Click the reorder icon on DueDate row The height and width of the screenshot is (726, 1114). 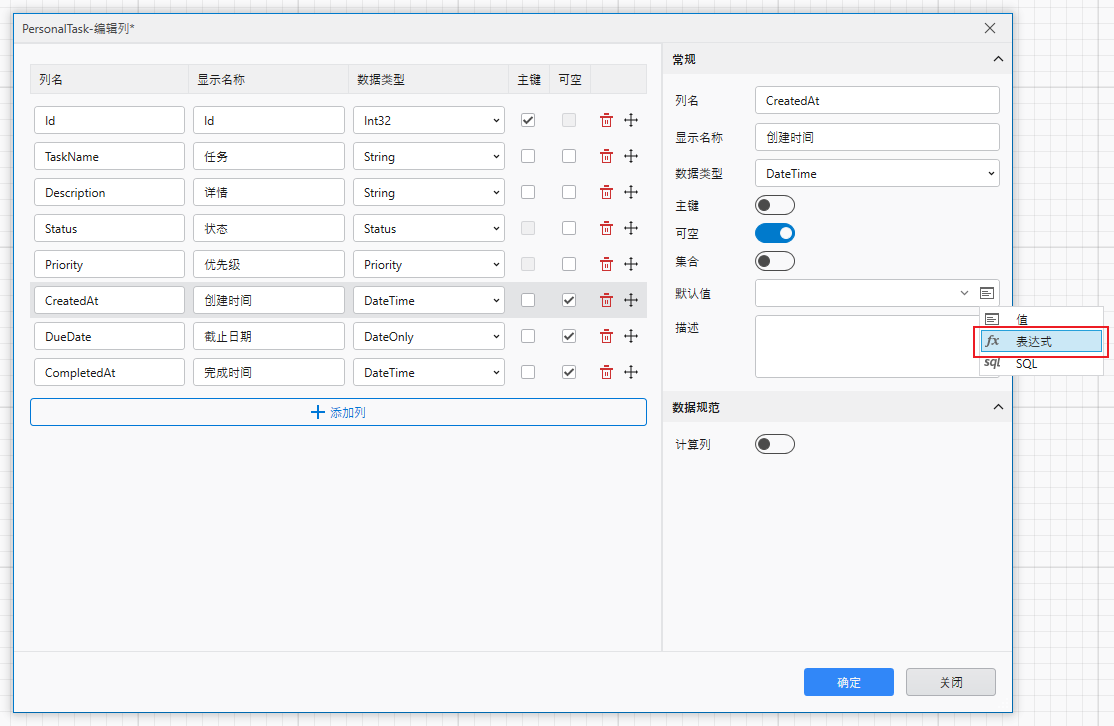click(631, 336)
